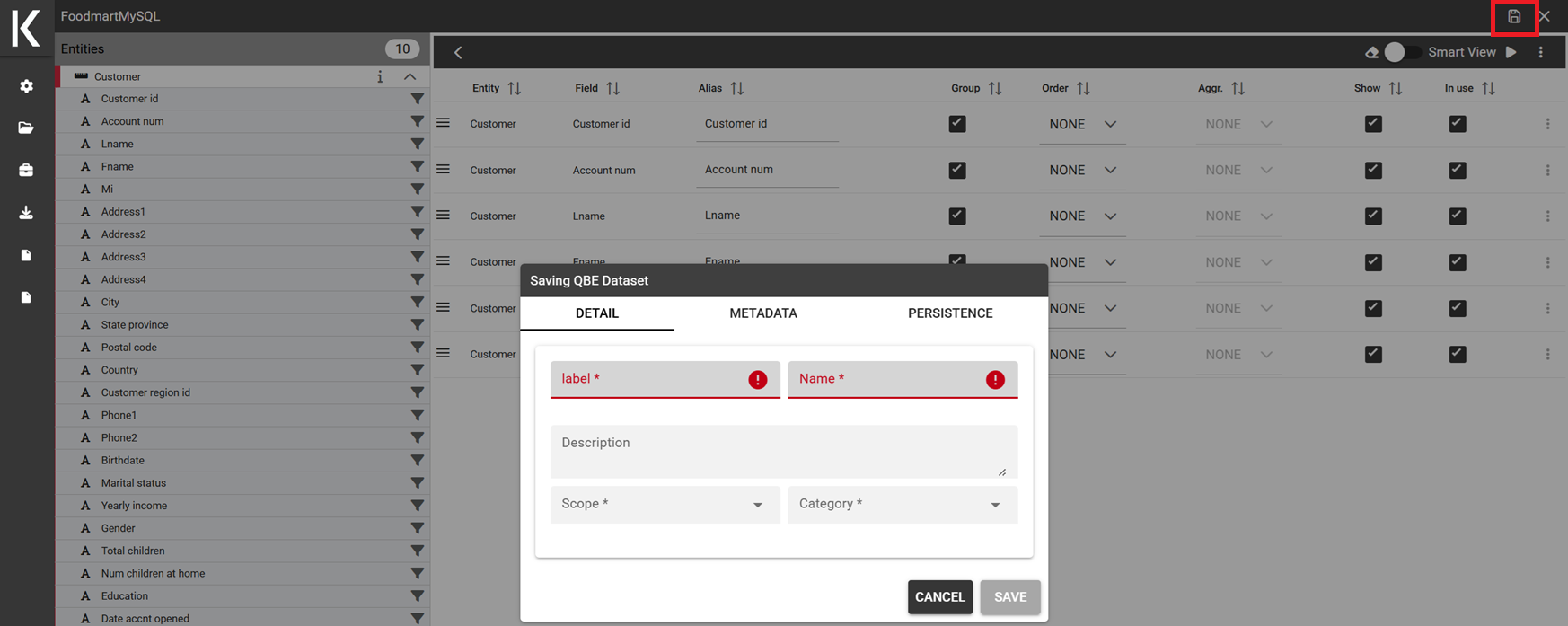Open the query toolbar three-dot menu

point(1541,52)
